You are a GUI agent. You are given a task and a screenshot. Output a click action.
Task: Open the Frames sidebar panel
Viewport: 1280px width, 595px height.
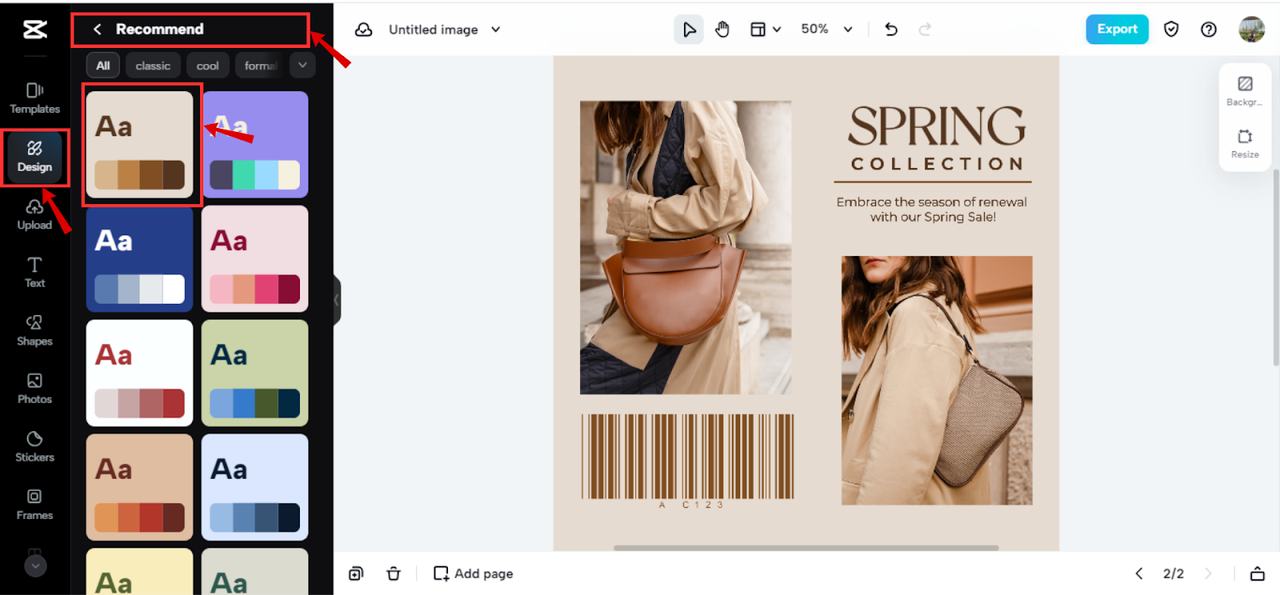[35, 504]
